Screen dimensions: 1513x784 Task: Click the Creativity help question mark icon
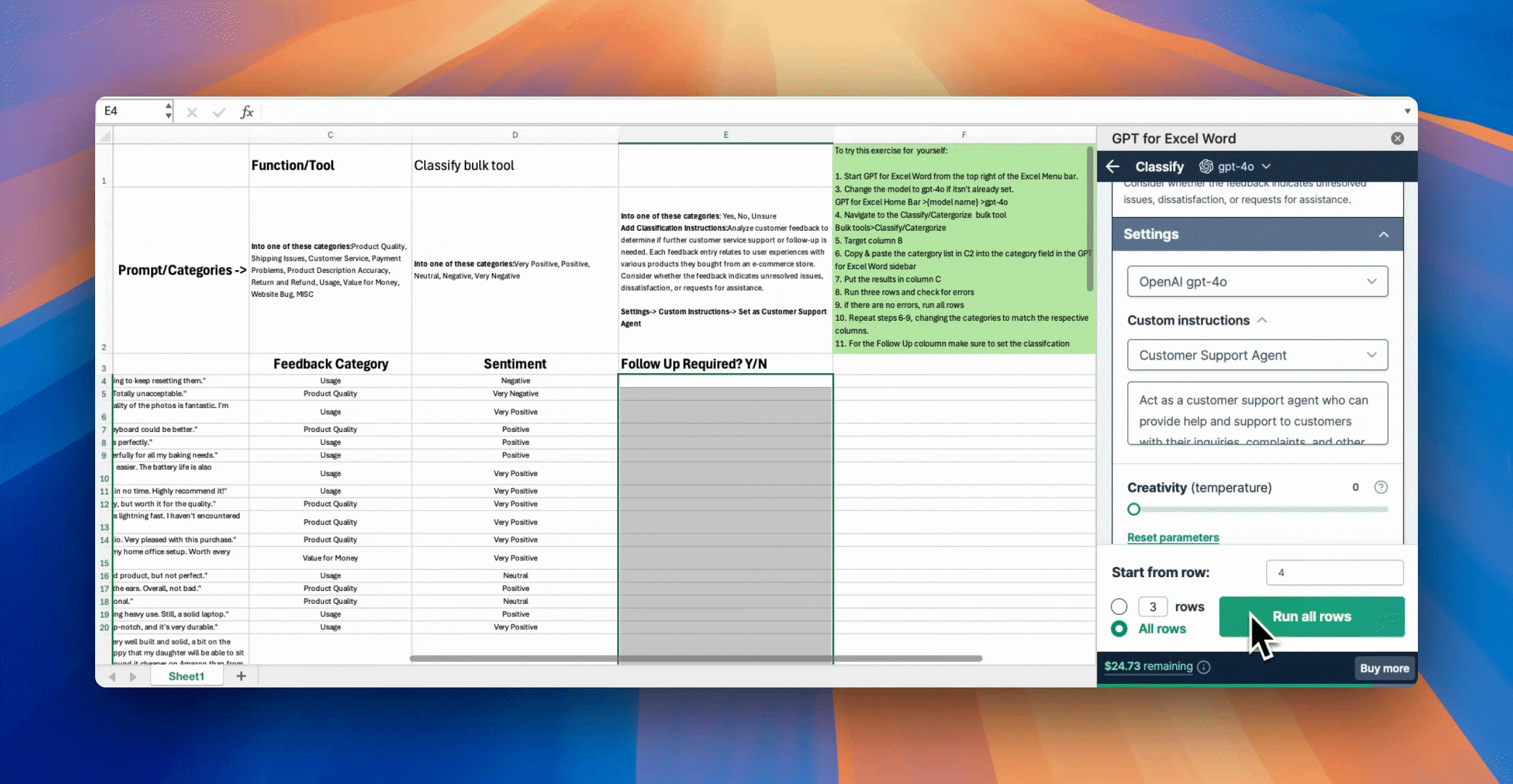(1381, 488)
